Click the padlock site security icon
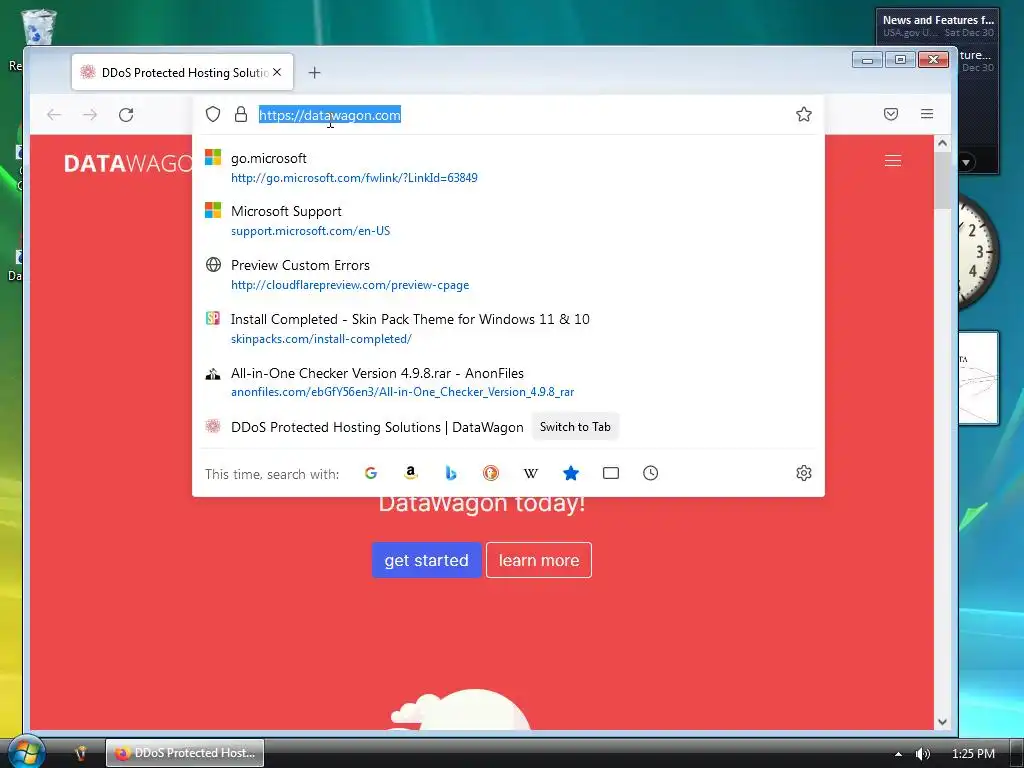The height and width of the screenshot is (768, 1024). tap(241, 114)
